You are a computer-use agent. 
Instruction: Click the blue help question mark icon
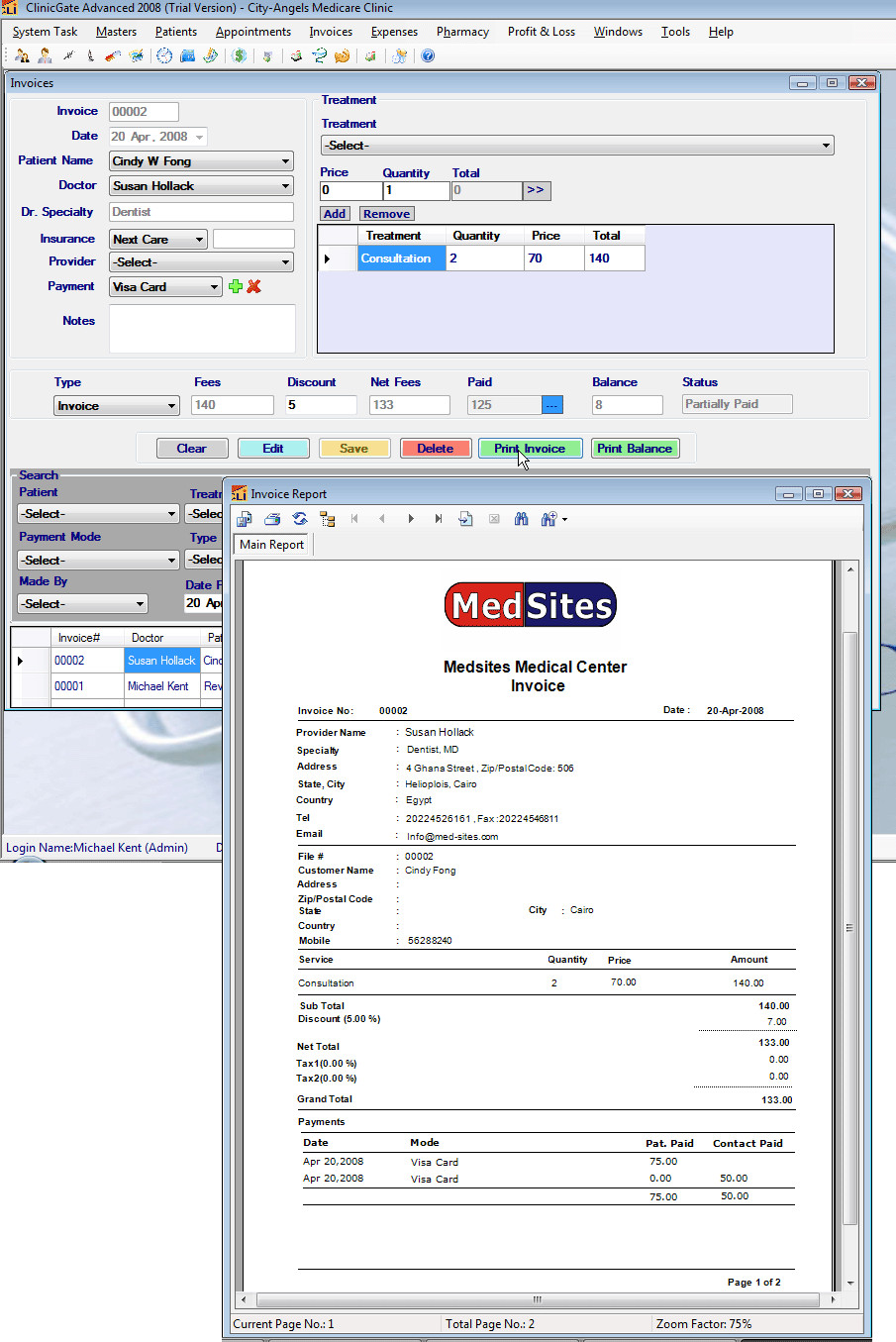428,55
